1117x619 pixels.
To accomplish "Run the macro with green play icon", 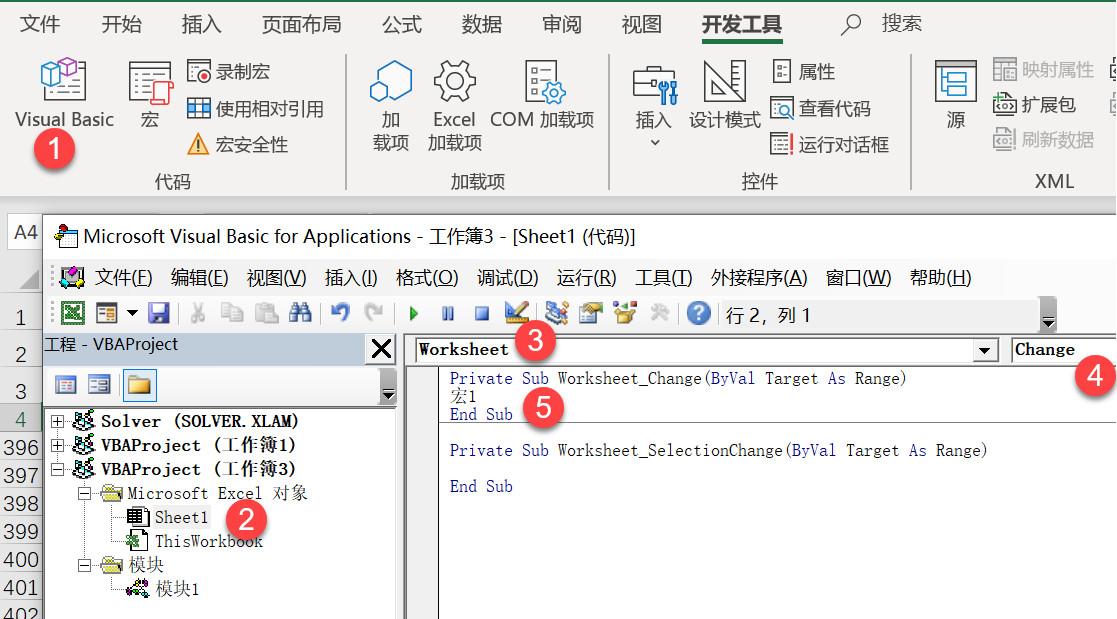I will 414,313.
